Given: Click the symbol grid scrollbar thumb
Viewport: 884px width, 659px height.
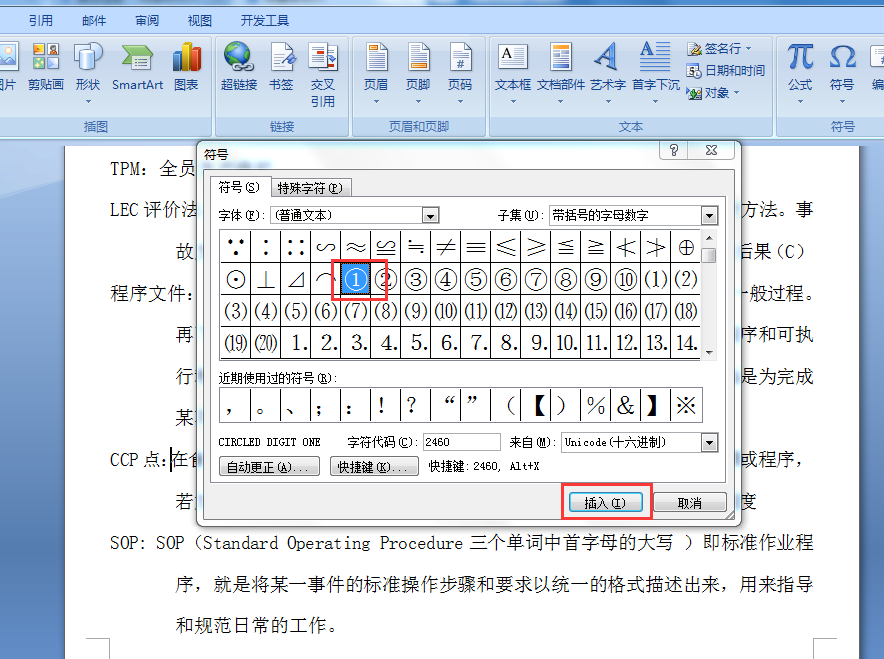Looking at the screenshot, I should [x=709, y=255].
